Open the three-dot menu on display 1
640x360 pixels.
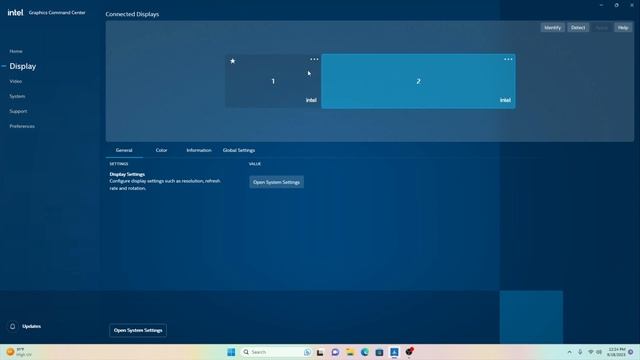tap(314, 59)
